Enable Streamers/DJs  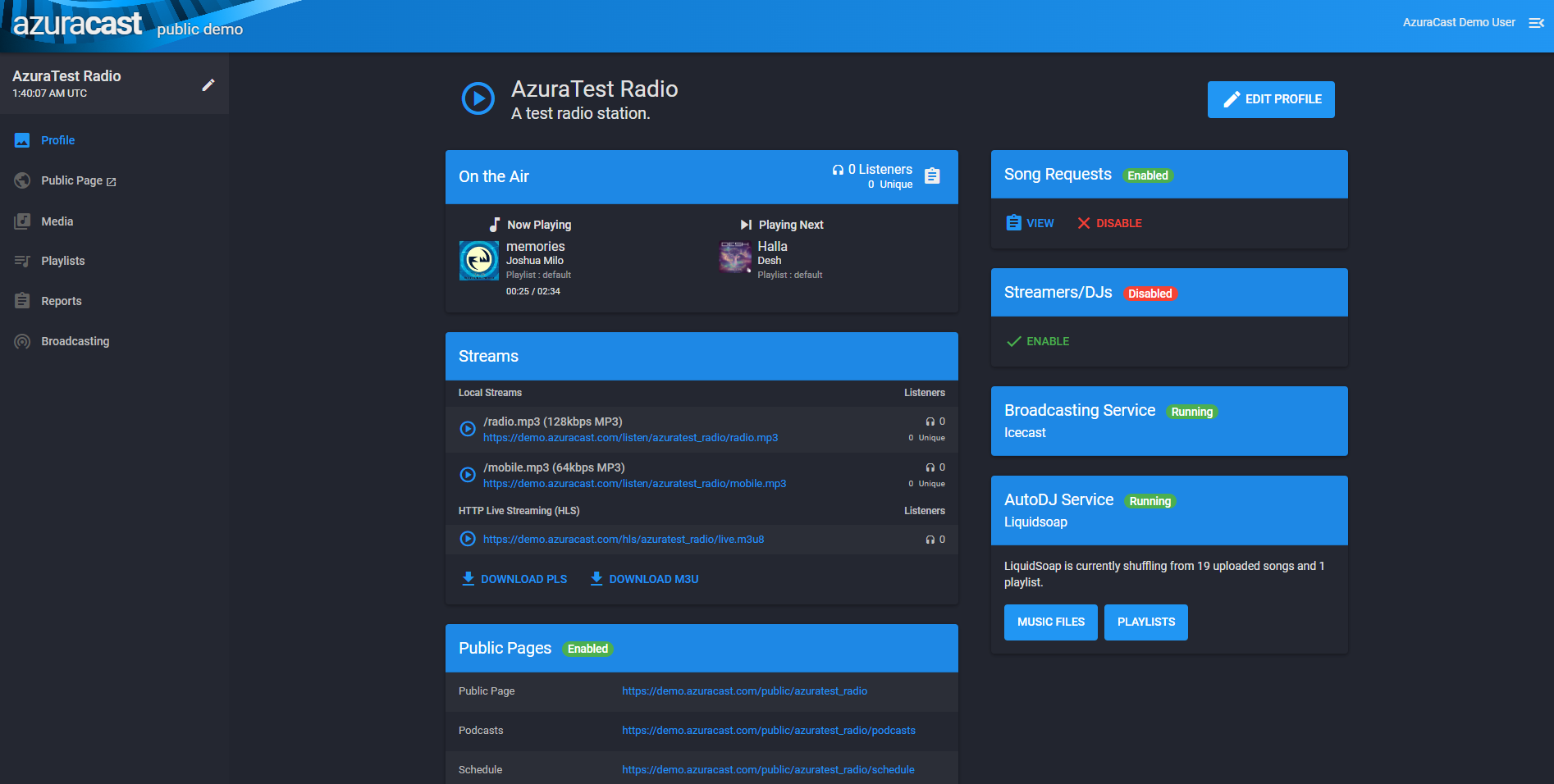click(1038, 341)
